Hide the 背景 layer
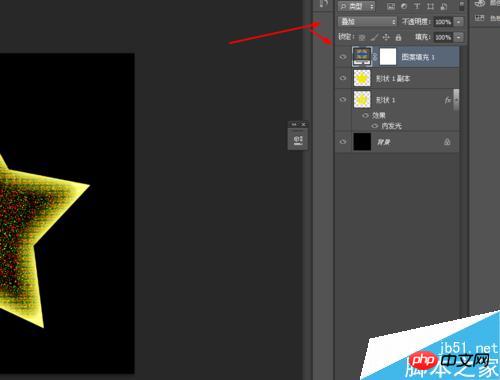 [343, 142]
